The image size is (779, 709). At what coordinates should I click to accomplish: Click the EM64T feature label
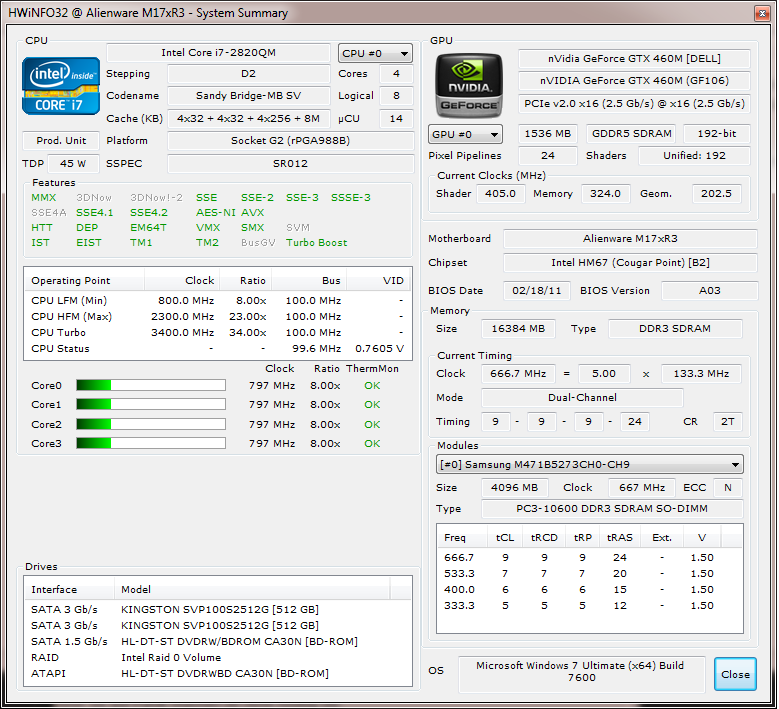pos(148,228)
